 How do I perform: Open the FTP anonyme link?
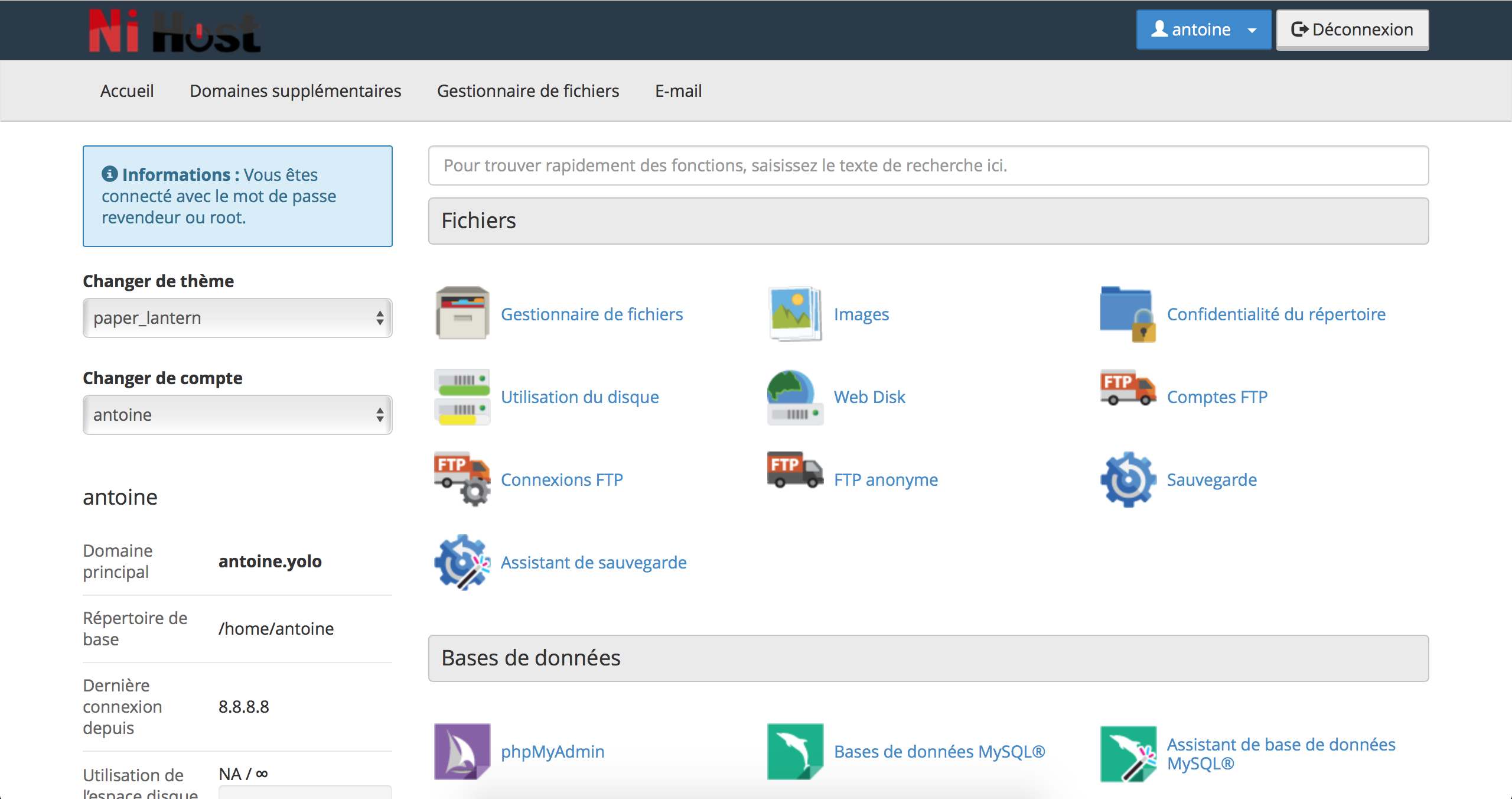[x=886, y=480]
